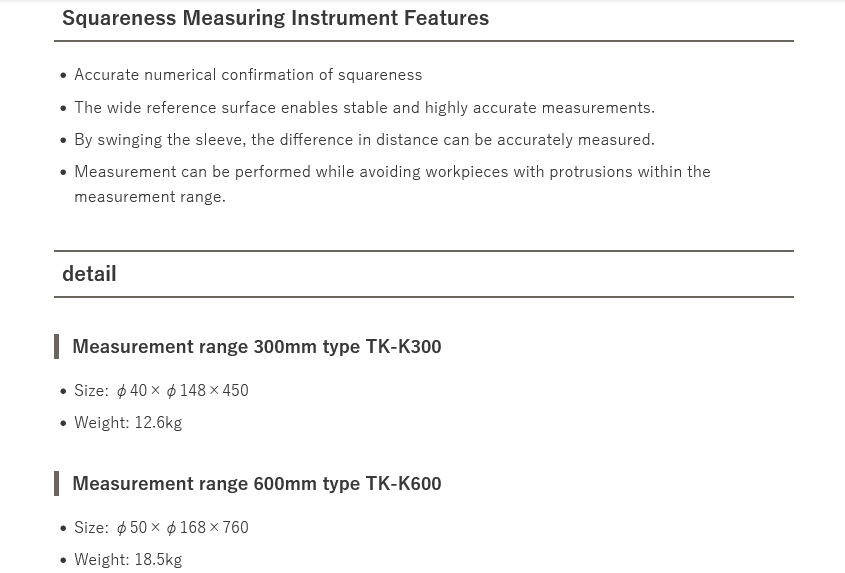
Task: Click the bullet dot before "Accurate numerical confirmation"
Action: 63,76
